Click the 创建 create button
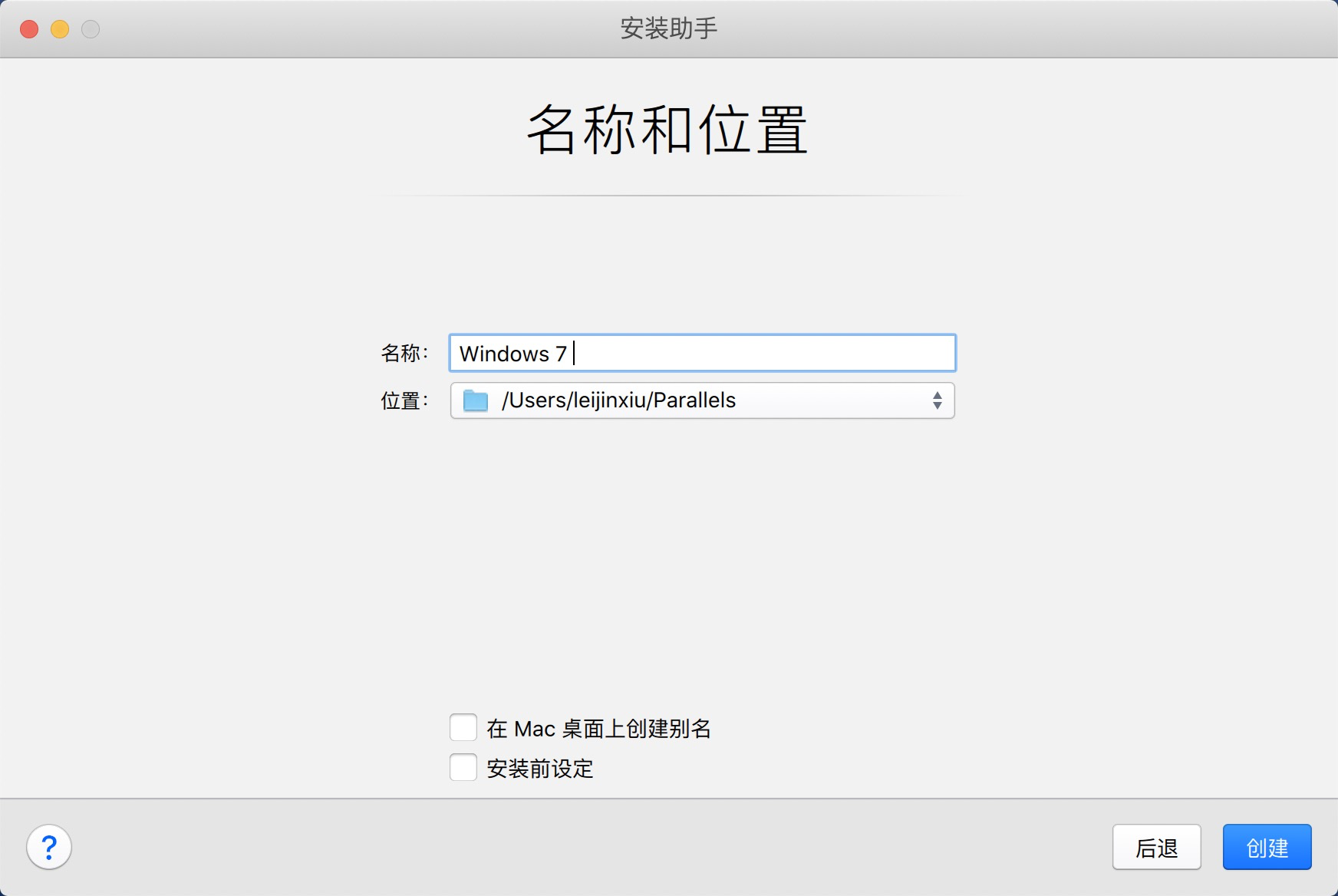Viewport: 1338px width, 896px height. 1267,847
